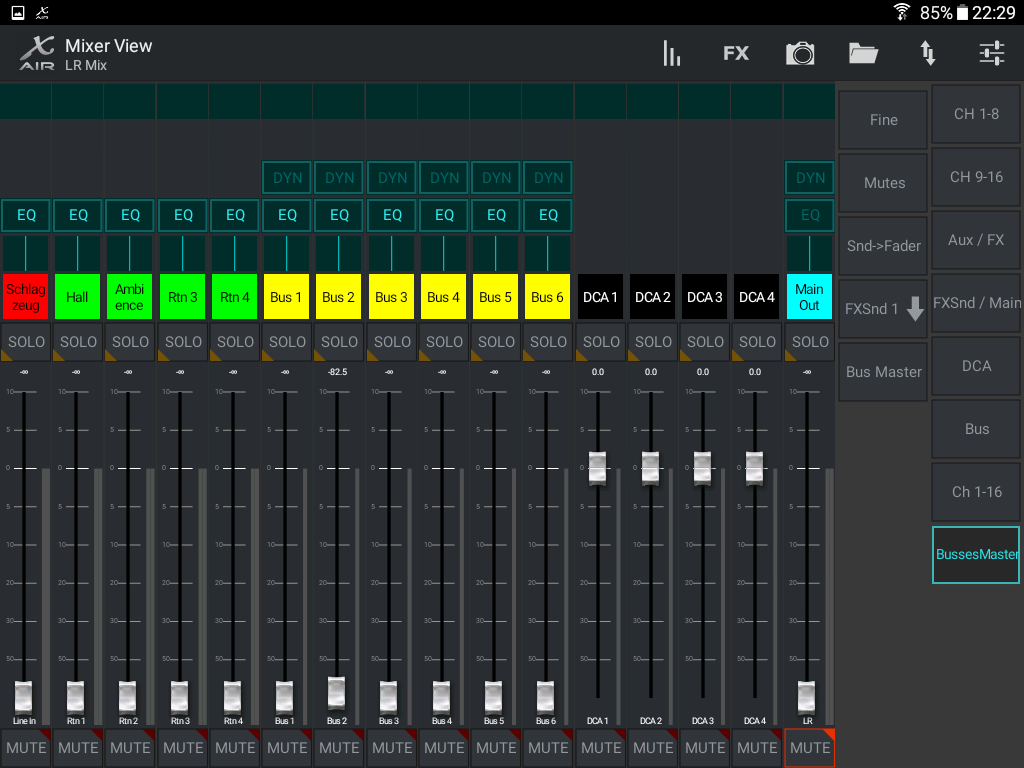
Task: Toggle MUTE on the Line In channel
Action: coord(25,748)
